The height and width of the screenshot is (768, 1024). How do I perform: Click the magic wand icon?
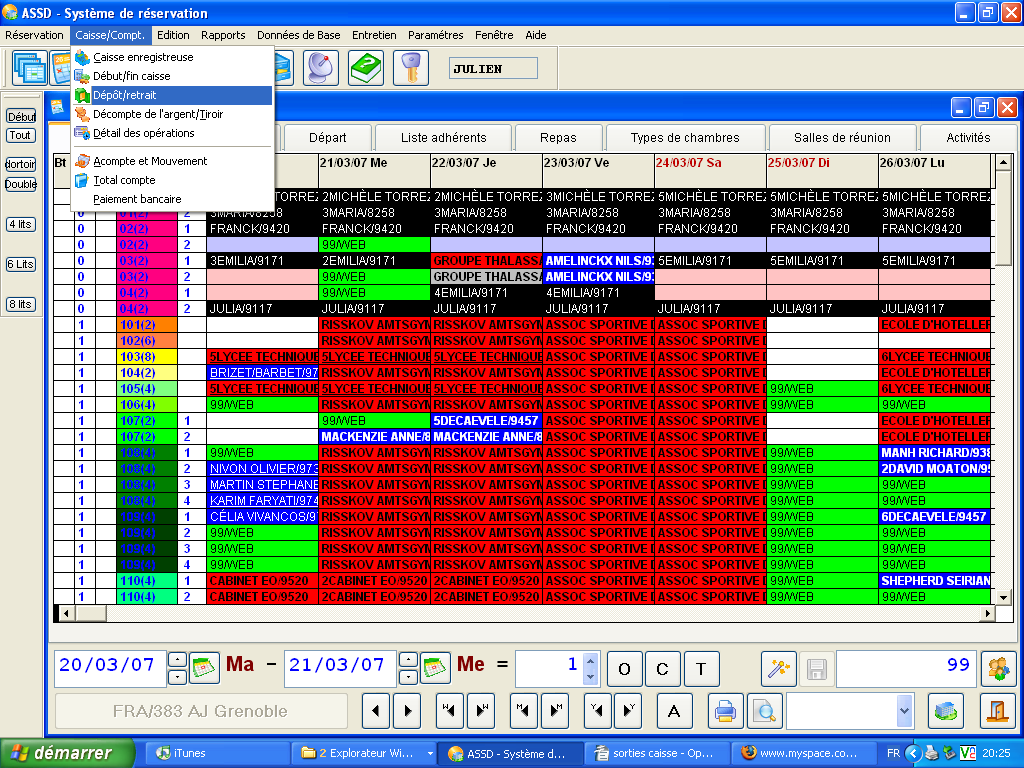coord(778,669)
